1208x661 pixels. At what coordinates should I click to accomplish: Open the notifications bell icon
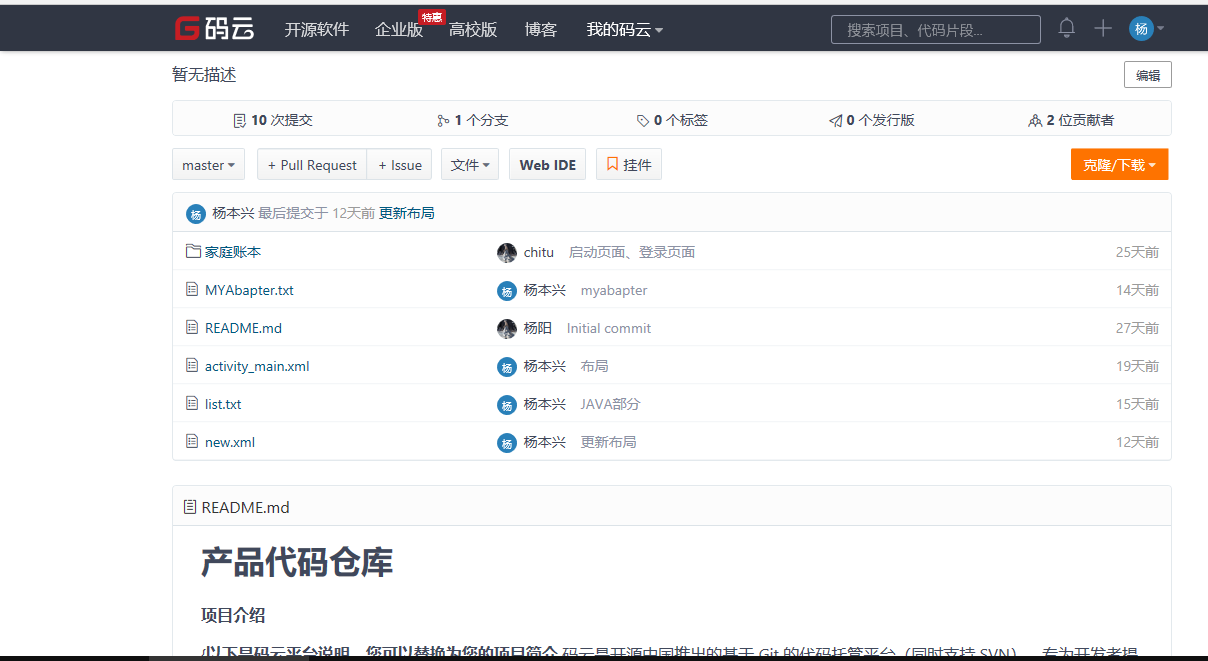(x=1067, y=28)
